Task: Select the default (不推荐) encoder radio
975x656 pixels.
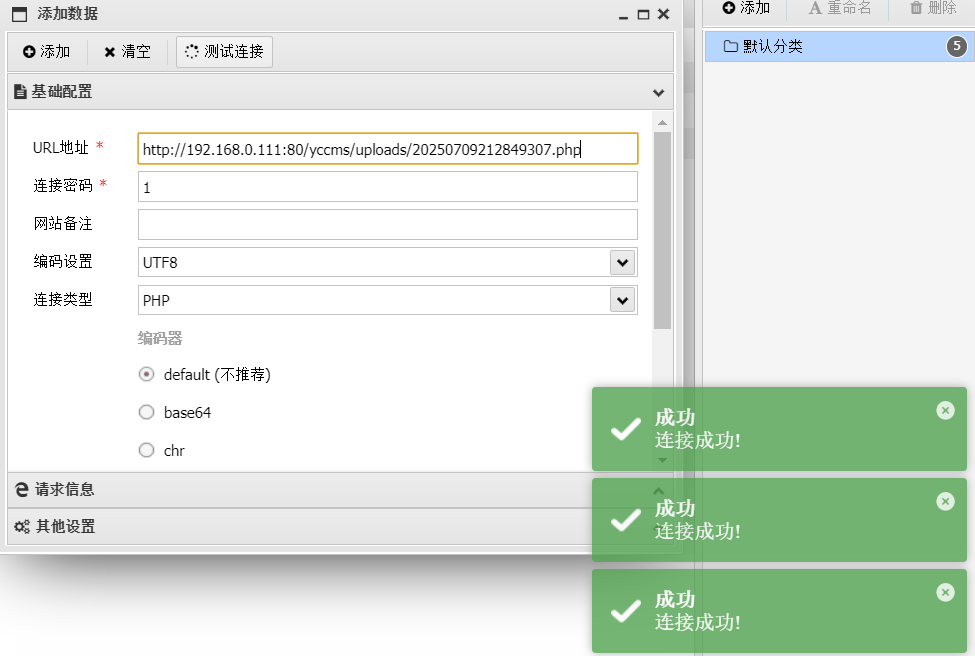Action: point(146,374)
